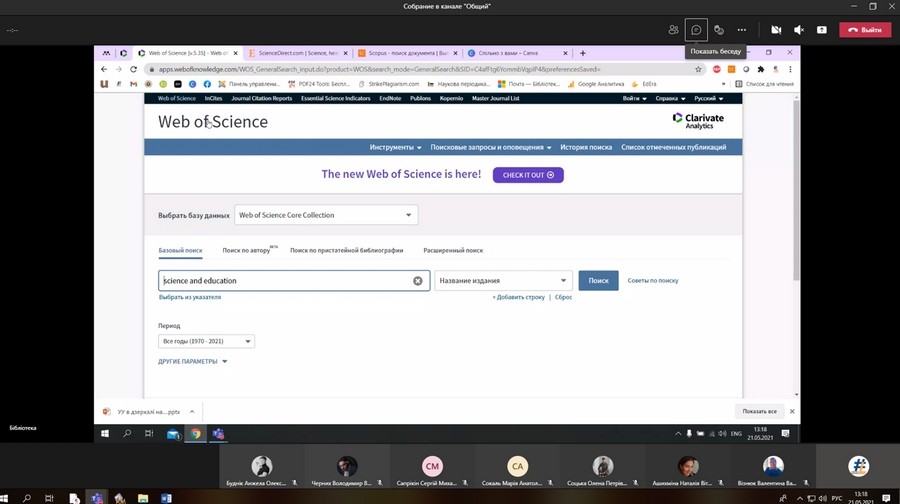Show hidden bookmarks with the double chevron
This screenshot has width=900, height=504.
(723, 84)
